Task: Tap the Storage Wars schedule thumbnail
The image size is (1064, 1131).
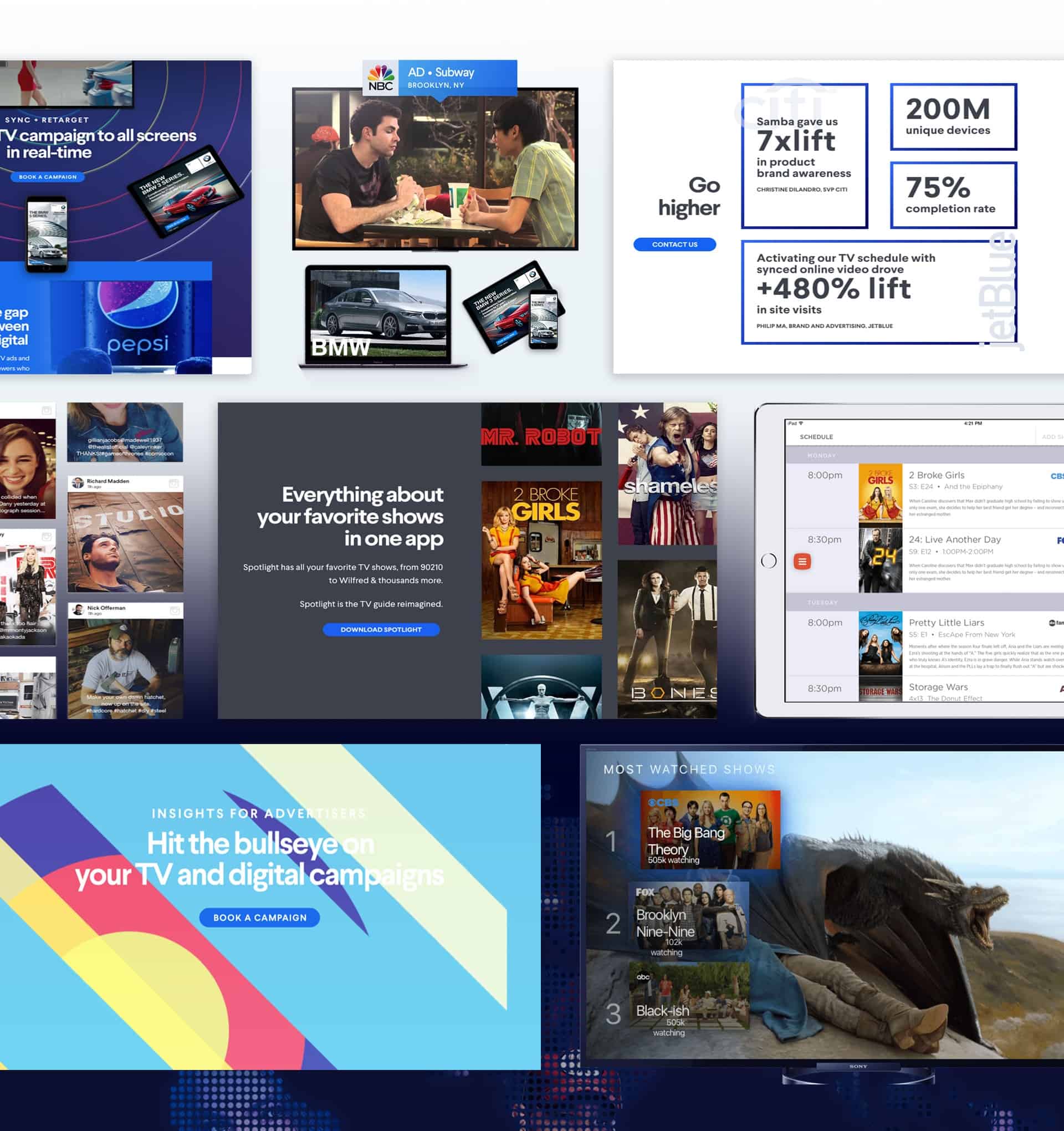Action: pos(881,689)
